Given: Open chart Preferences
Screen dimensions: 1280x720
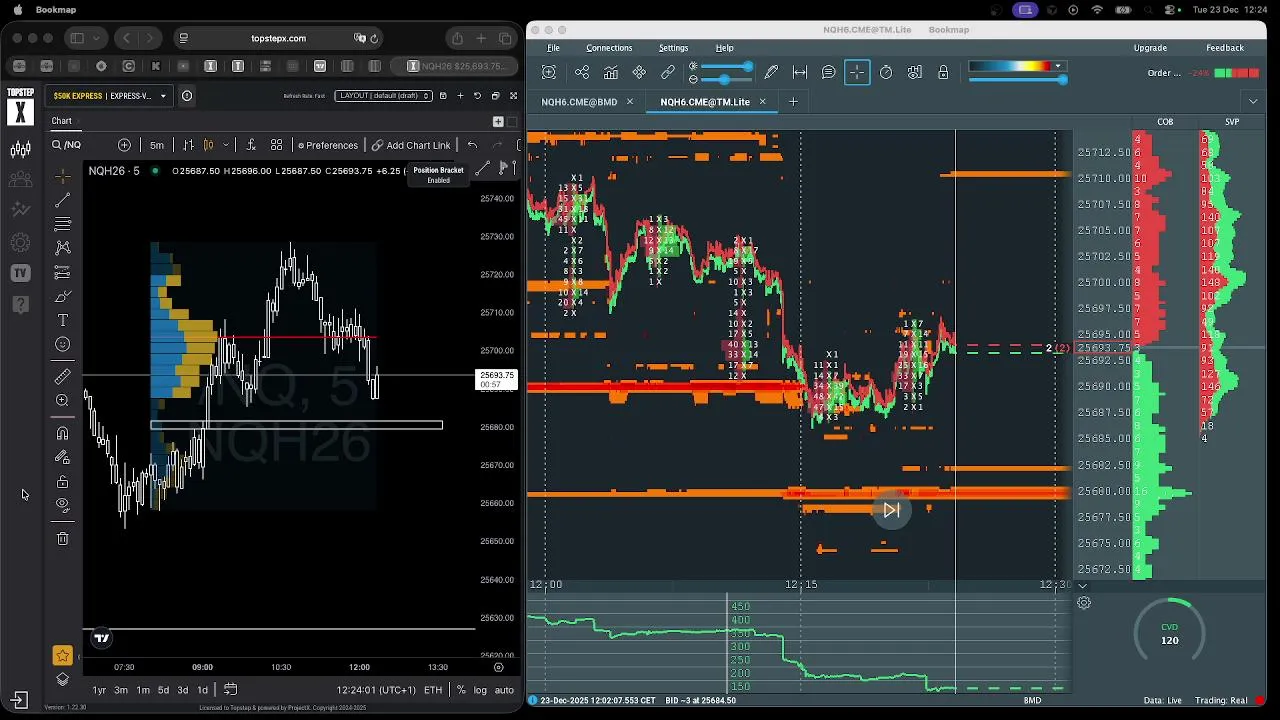Looking at the screenshot, I should pos(327,145).
